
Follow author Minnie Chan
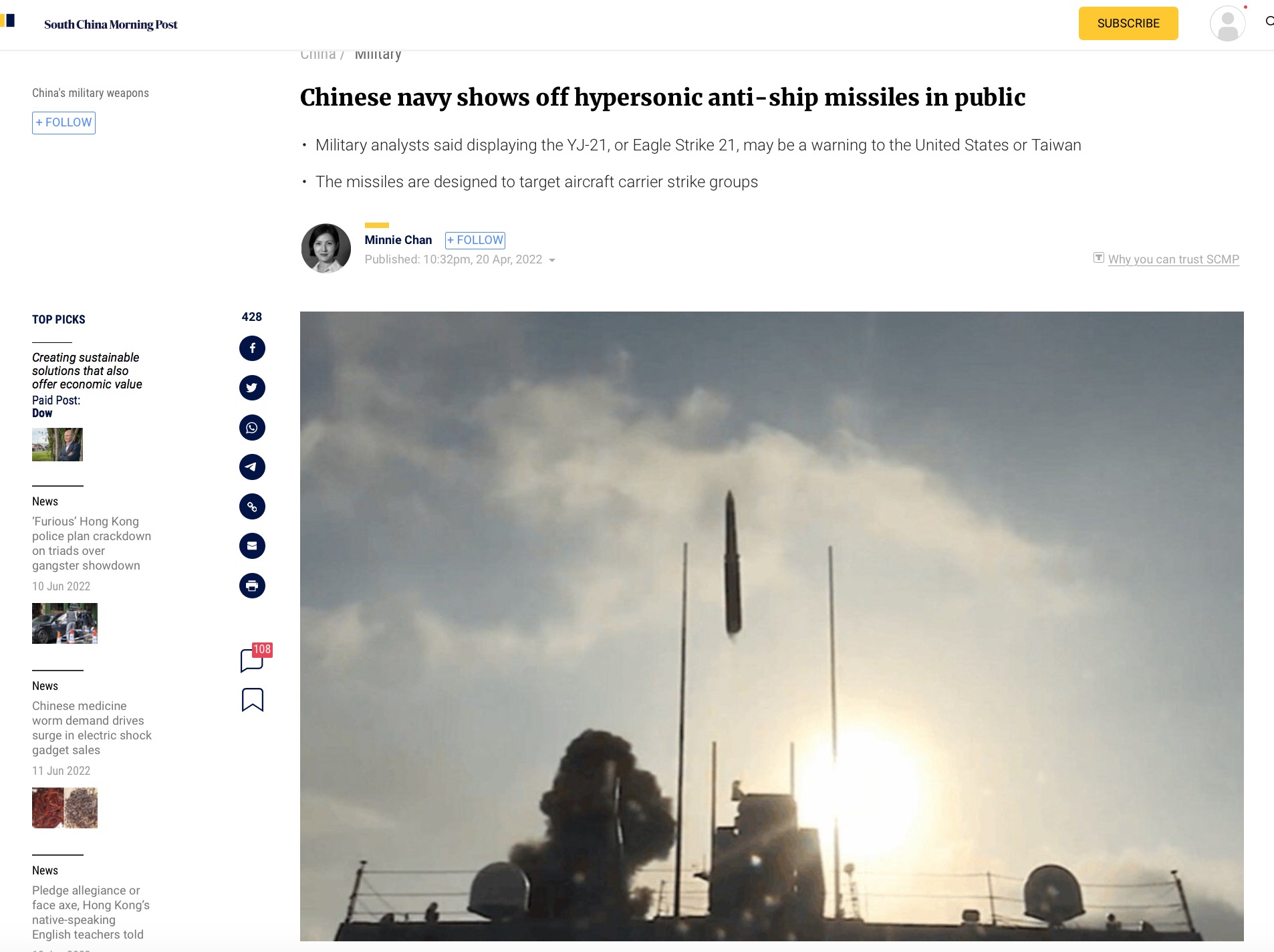[x=475, y=240]
